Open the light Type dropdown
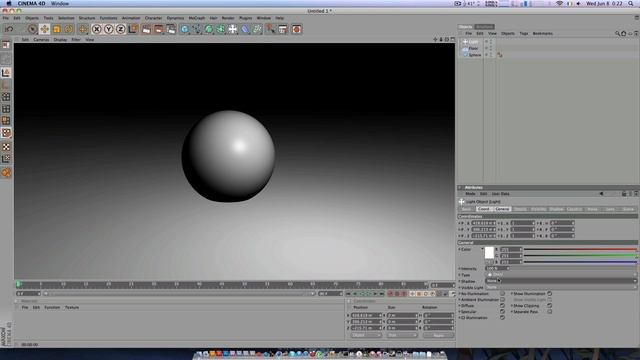This screenshot has width=640, height=360. pyautogui.click(x=561, y=275)
